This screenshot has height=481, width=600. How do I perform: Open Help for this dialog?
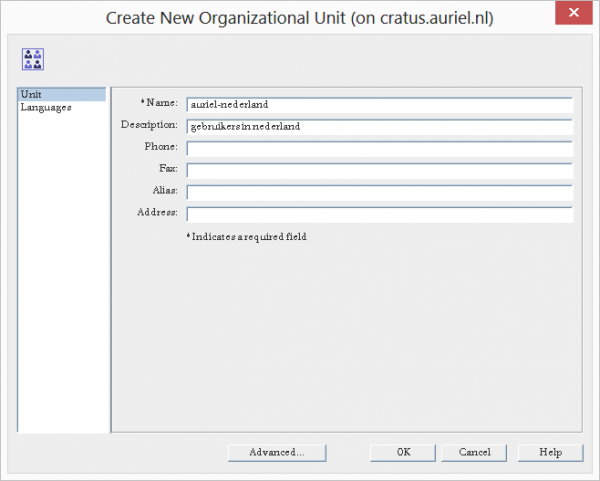point(550,452)
